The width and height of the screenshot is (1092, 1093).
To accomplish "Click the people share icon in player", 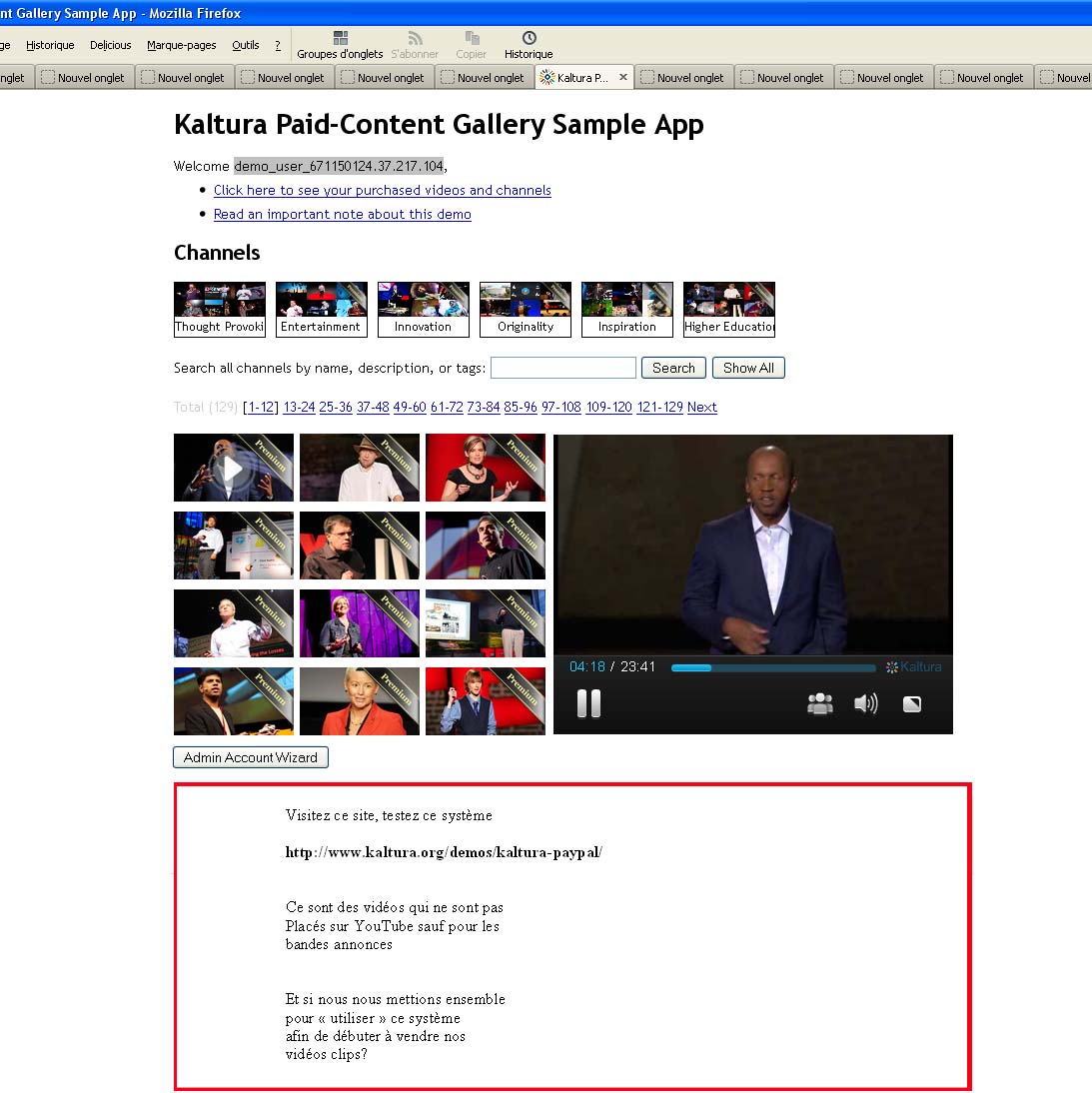I will (x=819, y=704).
